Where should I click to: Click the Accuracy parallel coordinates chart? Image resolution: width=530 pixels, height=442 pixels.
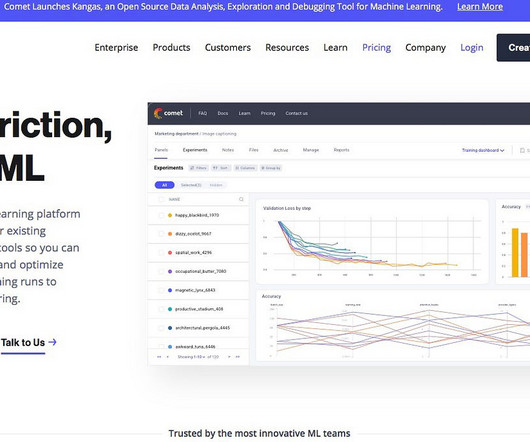click(393, 325)
